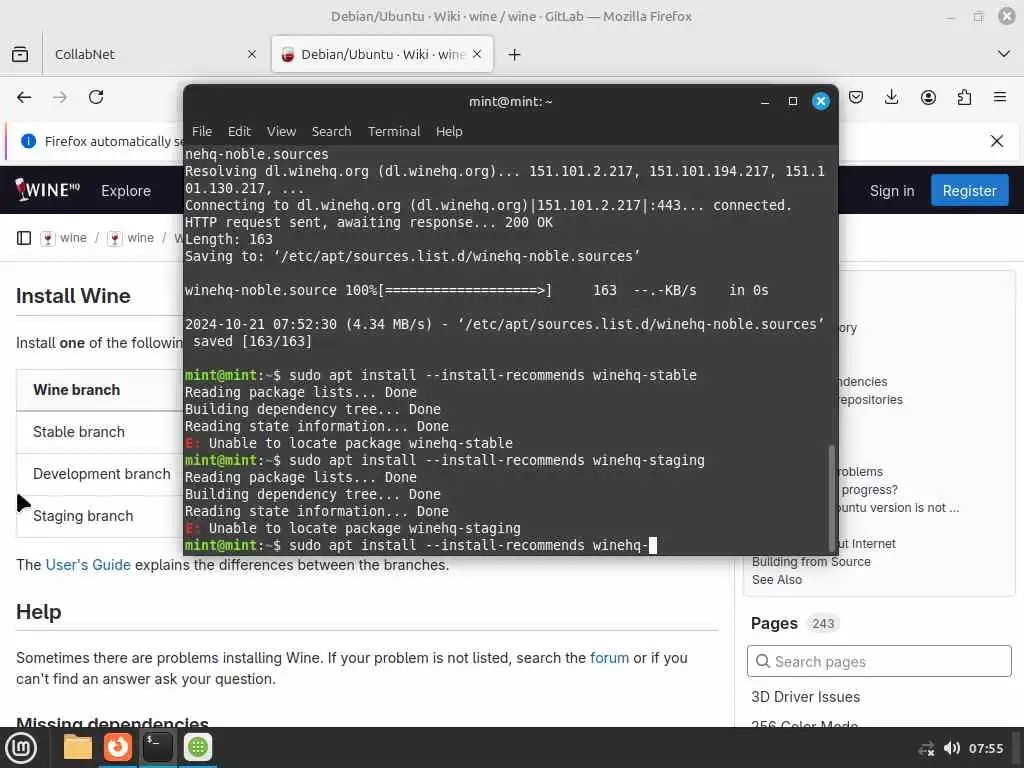Click the Wine branch table header

(x=76, y=390)
